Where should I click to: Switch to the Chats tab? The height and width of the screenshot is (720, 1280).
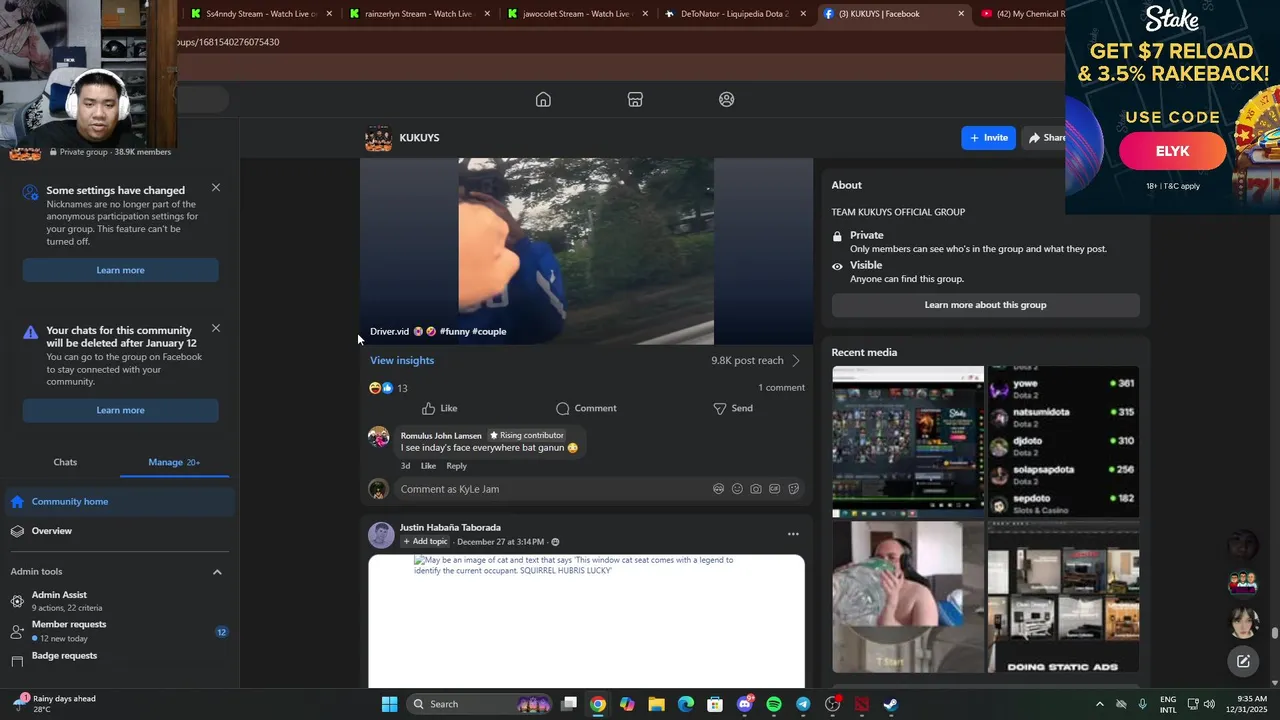(x=65, y=462)
